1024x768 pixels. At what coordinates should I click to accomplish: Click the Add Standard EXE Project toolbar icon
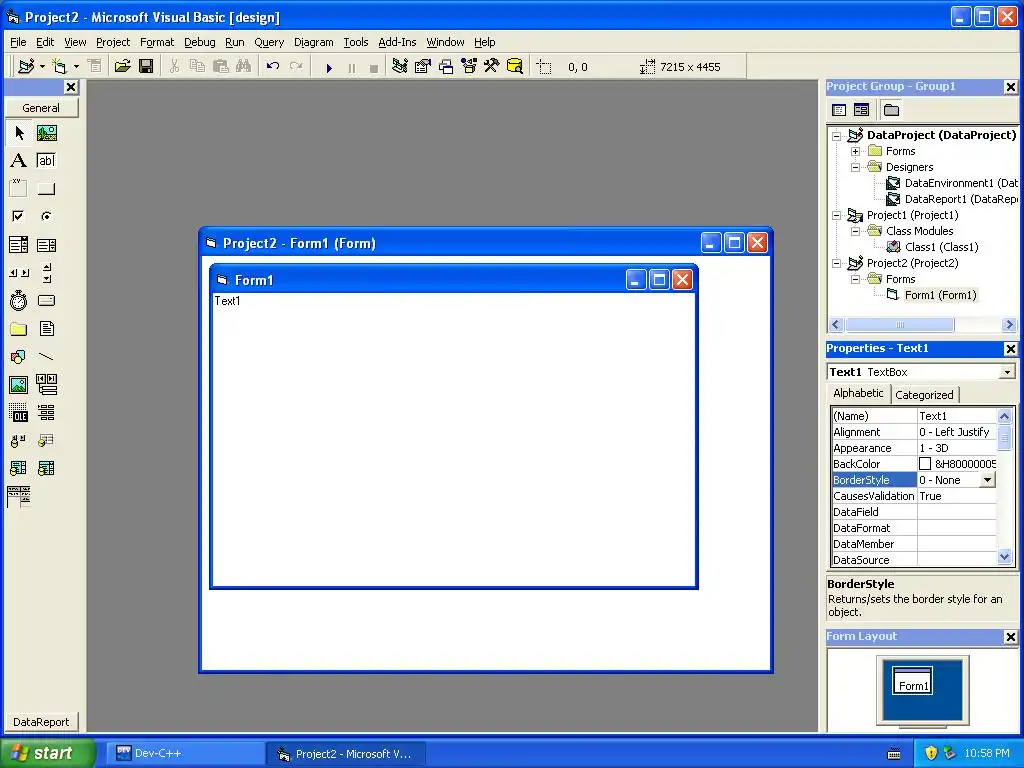26,67
